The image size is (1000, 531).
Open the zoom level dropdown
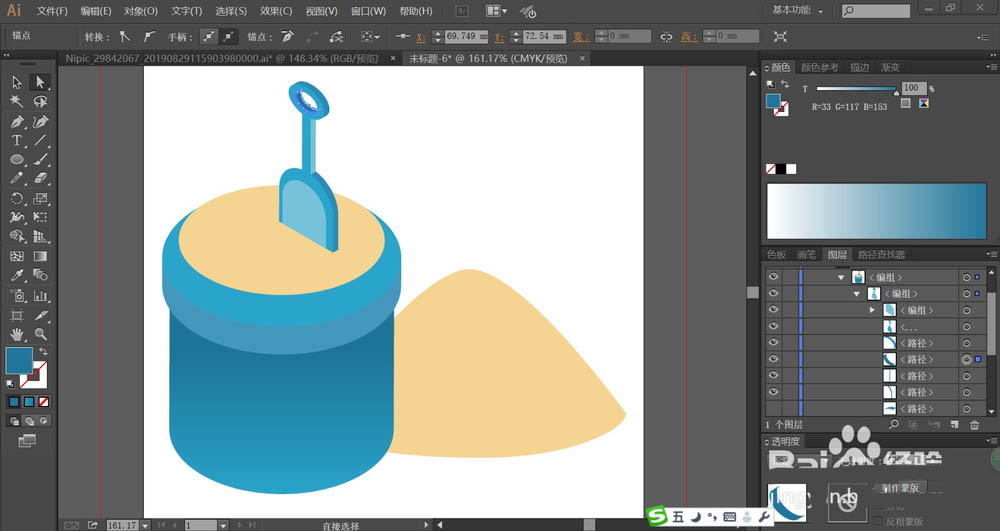tap(145, 525)
